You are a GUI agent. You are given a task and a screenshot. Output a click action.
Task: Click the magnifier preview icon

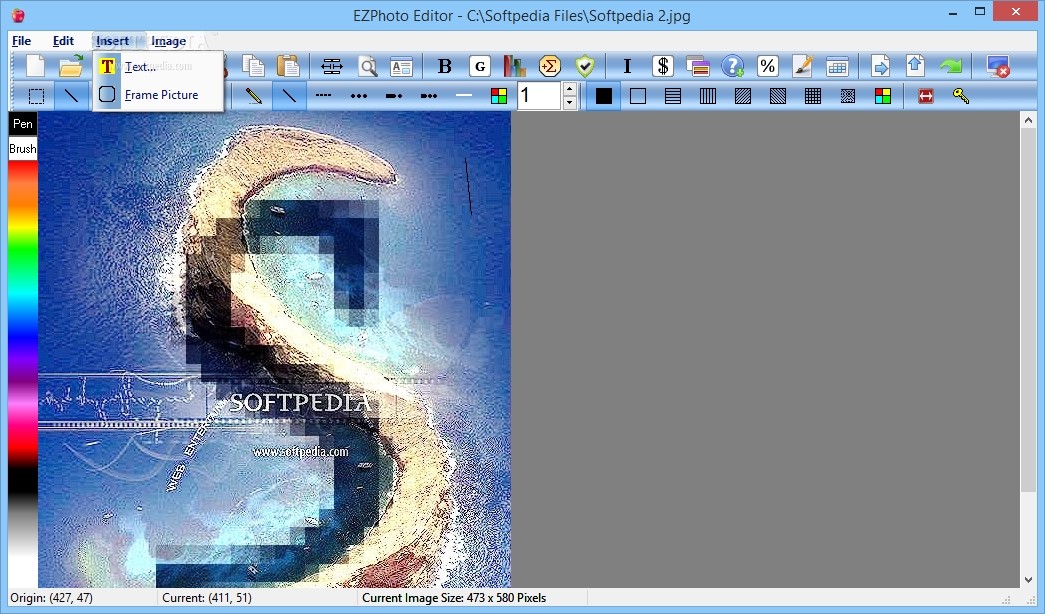pyautogui.click(x=367, y=66)
